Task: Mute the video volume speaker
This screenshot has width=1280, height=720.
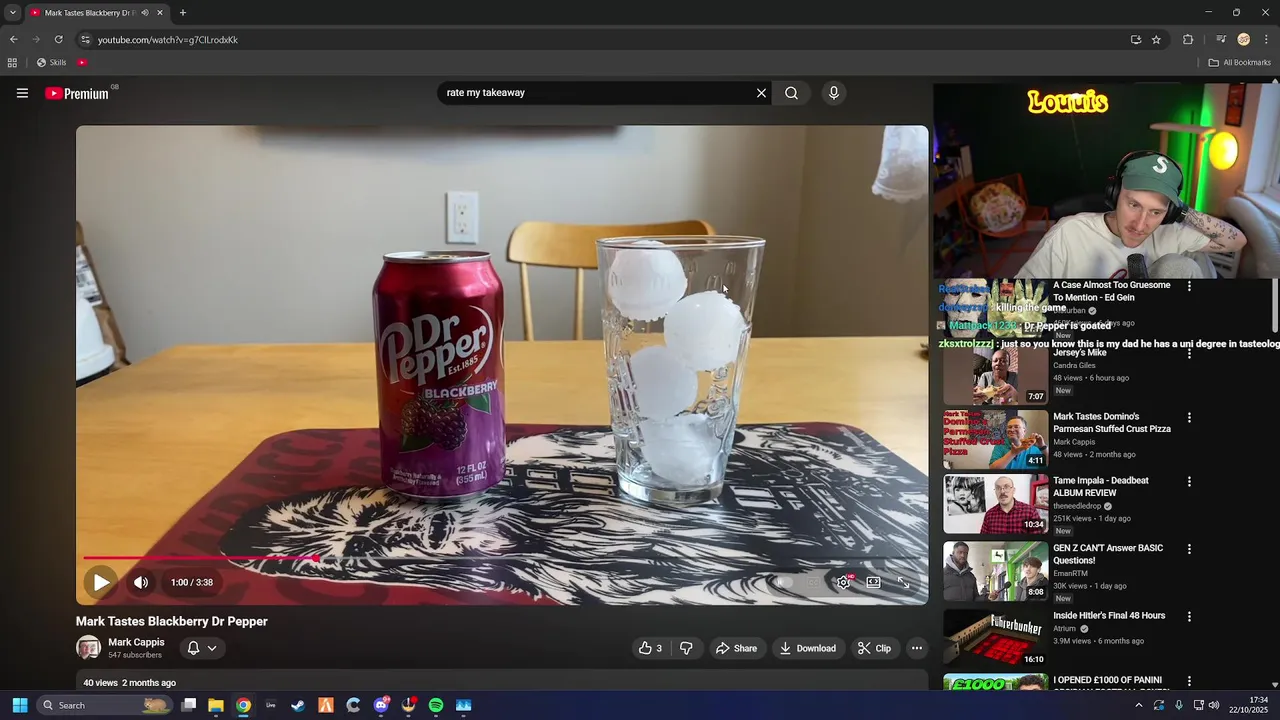Action: [141, 582]
